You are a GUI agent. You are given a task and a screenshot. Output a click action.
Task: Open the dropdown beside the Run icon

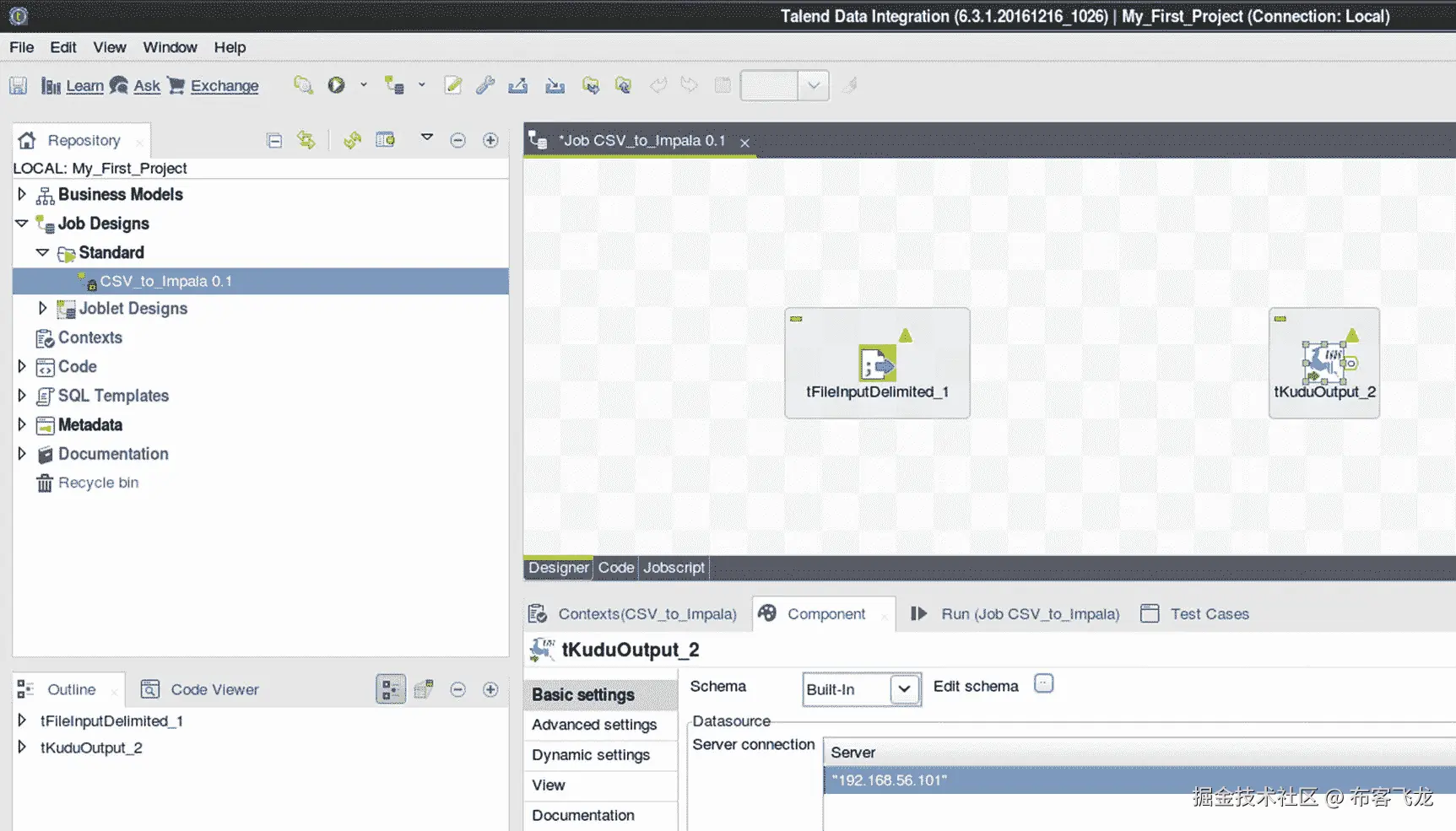click(x=364, y=84)
